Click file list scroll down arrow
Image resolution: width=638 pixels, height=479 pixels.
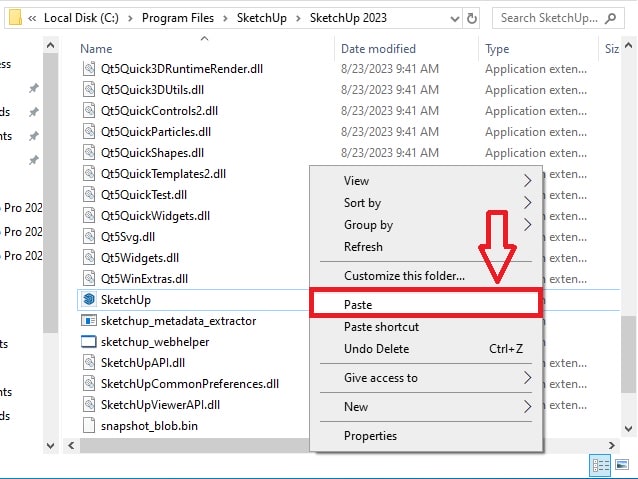pyautogui.click(x=628, y=429)
